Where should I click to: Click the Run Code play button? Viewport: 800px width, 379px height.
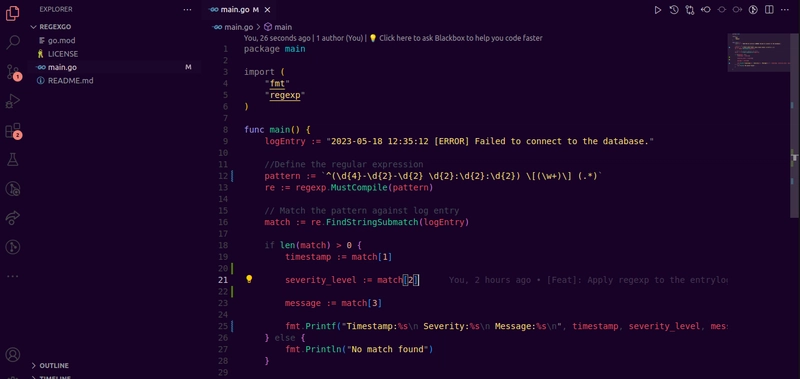658,10
